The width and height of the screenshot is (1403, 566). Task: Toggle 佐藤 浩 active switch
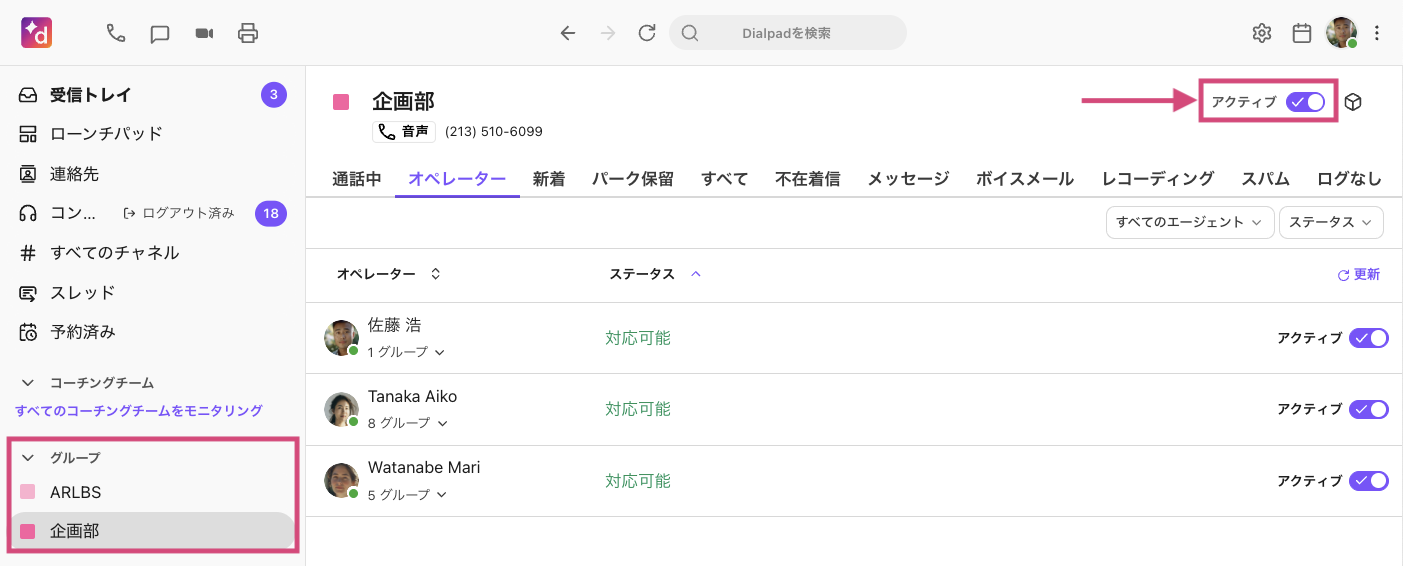[1369, 338]
